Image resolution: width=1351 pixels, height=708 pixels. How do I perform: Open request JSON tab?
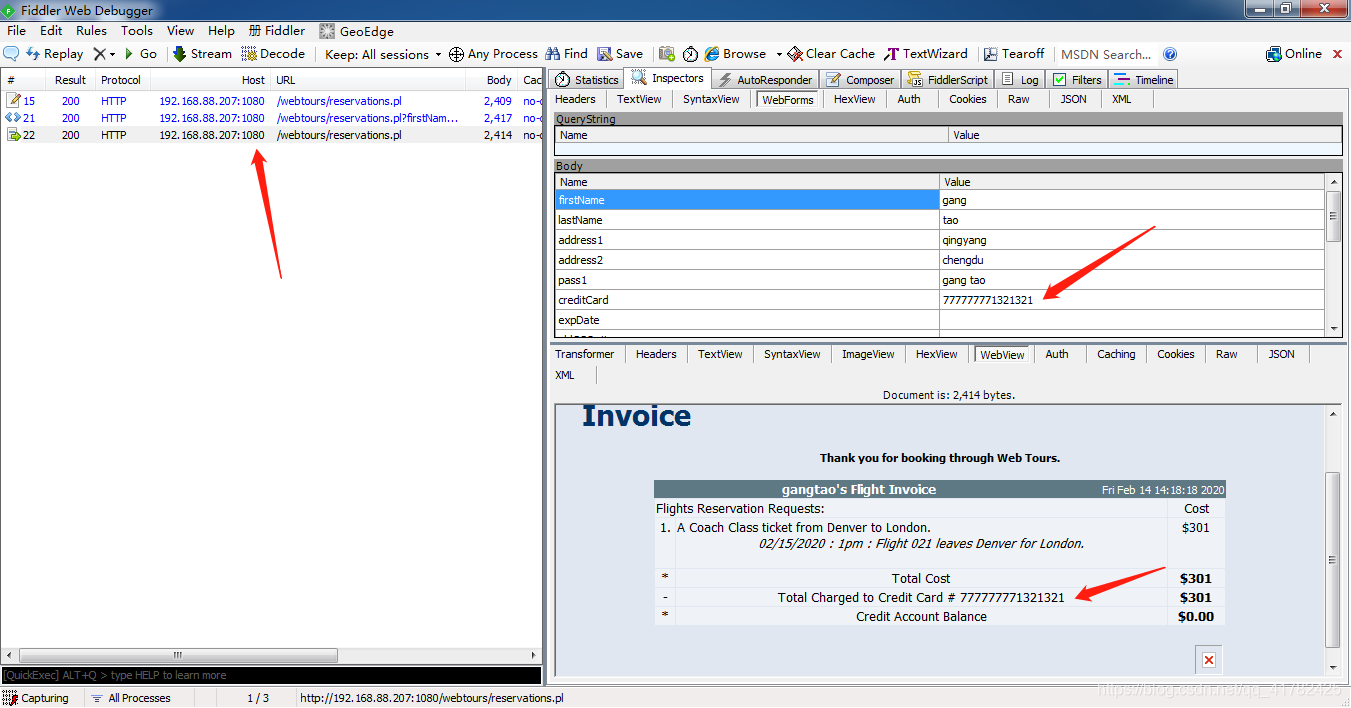click(x=1073, y=99)
